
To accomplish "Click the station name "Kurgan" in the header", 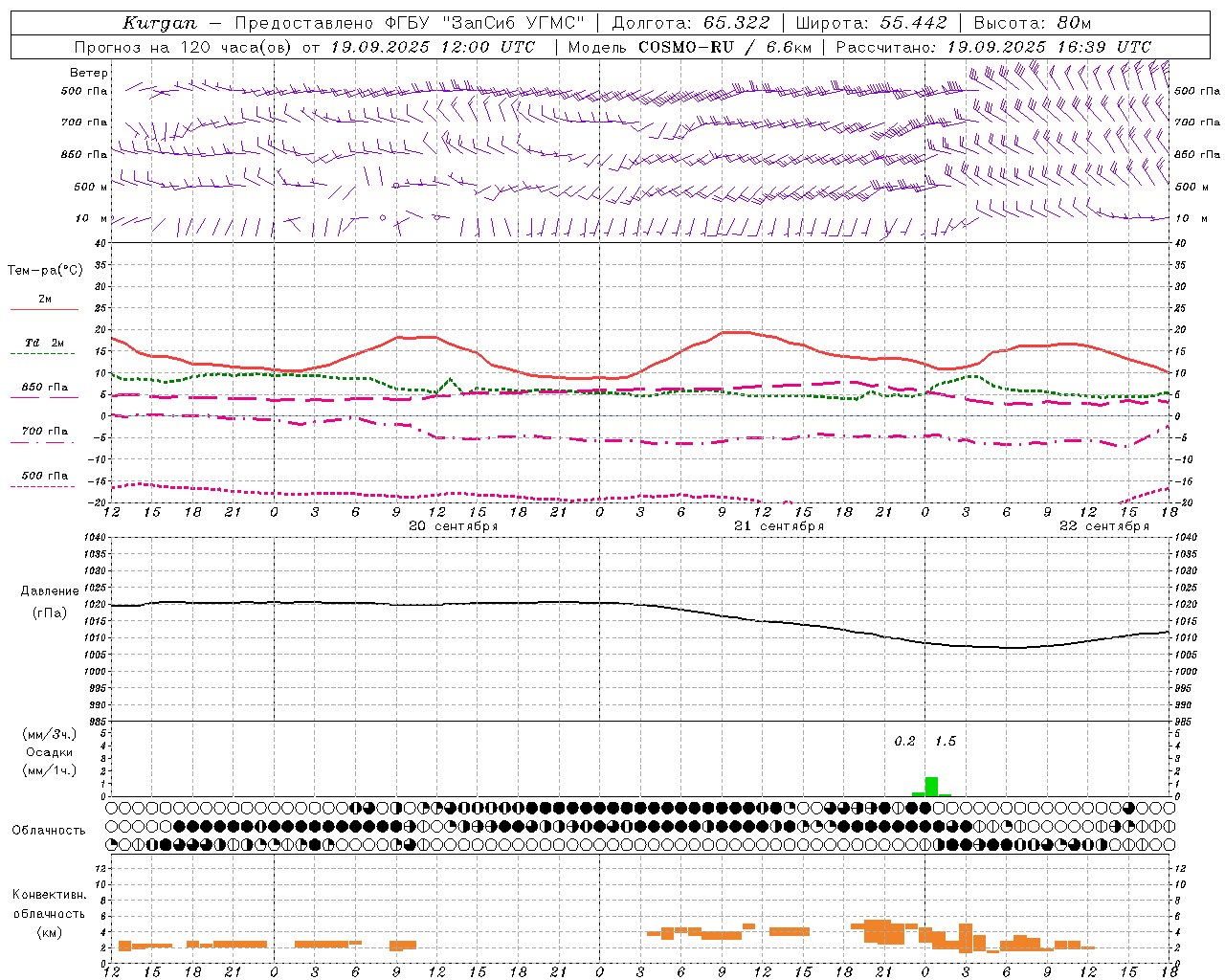I will pyautogui.click(x=160, y=23).
